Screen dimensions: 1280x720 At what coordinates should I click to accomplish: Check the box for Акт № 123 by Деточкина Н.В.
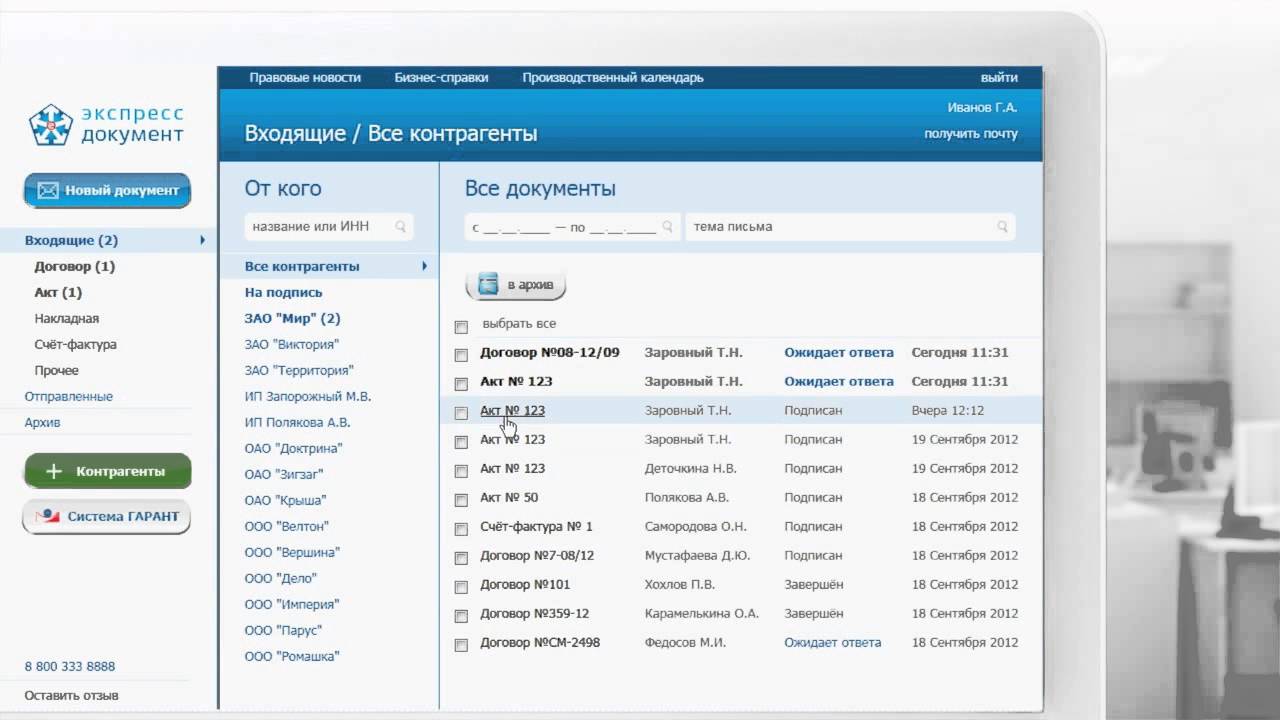461,471
